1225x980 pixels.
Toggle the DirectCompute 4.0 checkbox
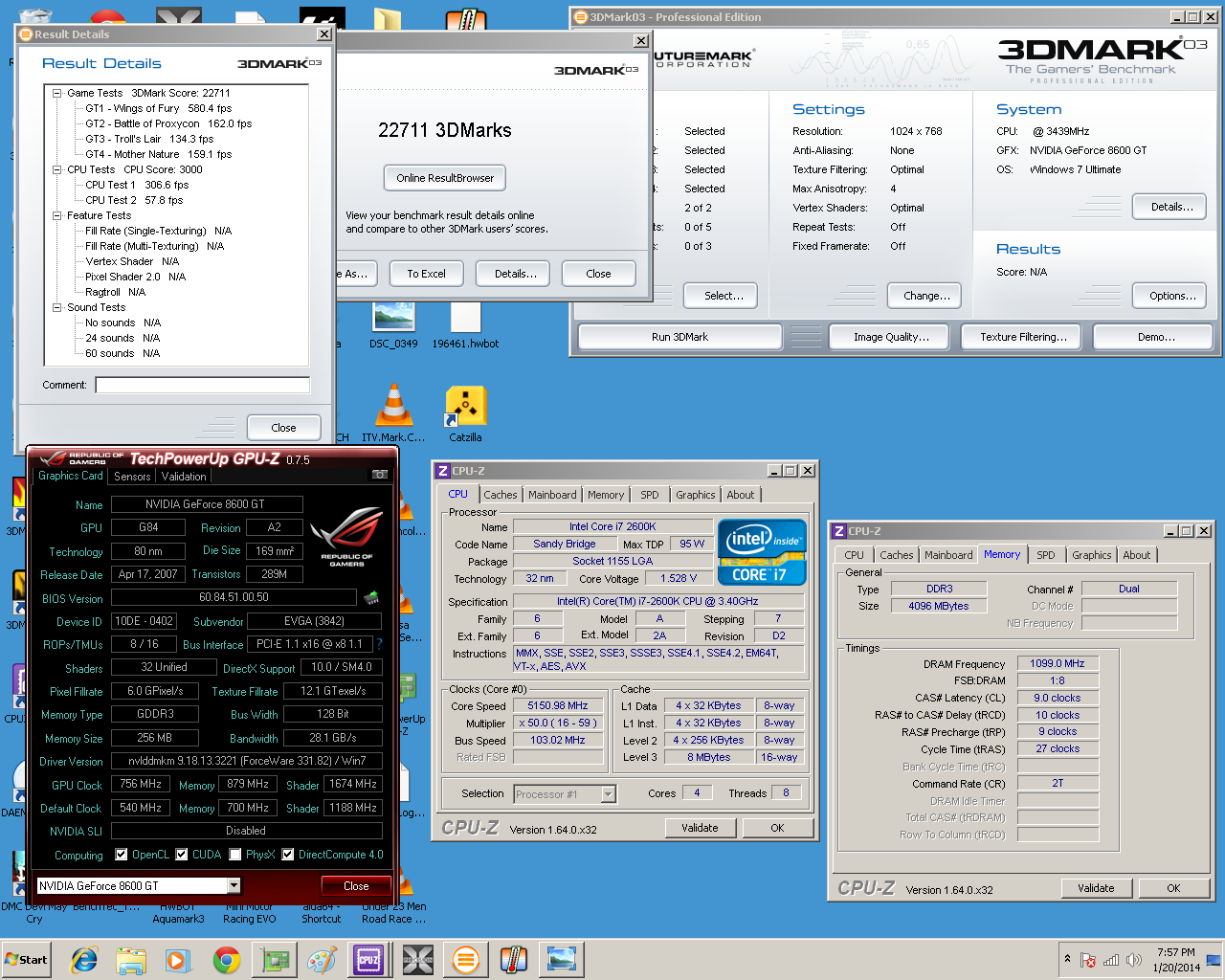click(x=288, y=855)
